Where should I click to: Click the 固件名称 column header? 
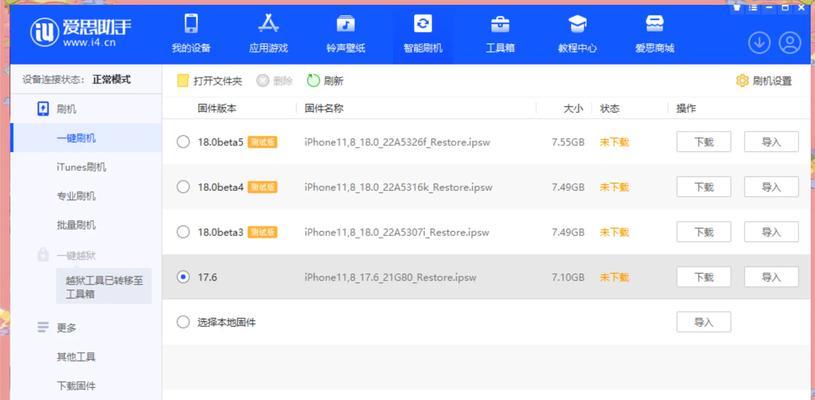(x=324, y=109)
